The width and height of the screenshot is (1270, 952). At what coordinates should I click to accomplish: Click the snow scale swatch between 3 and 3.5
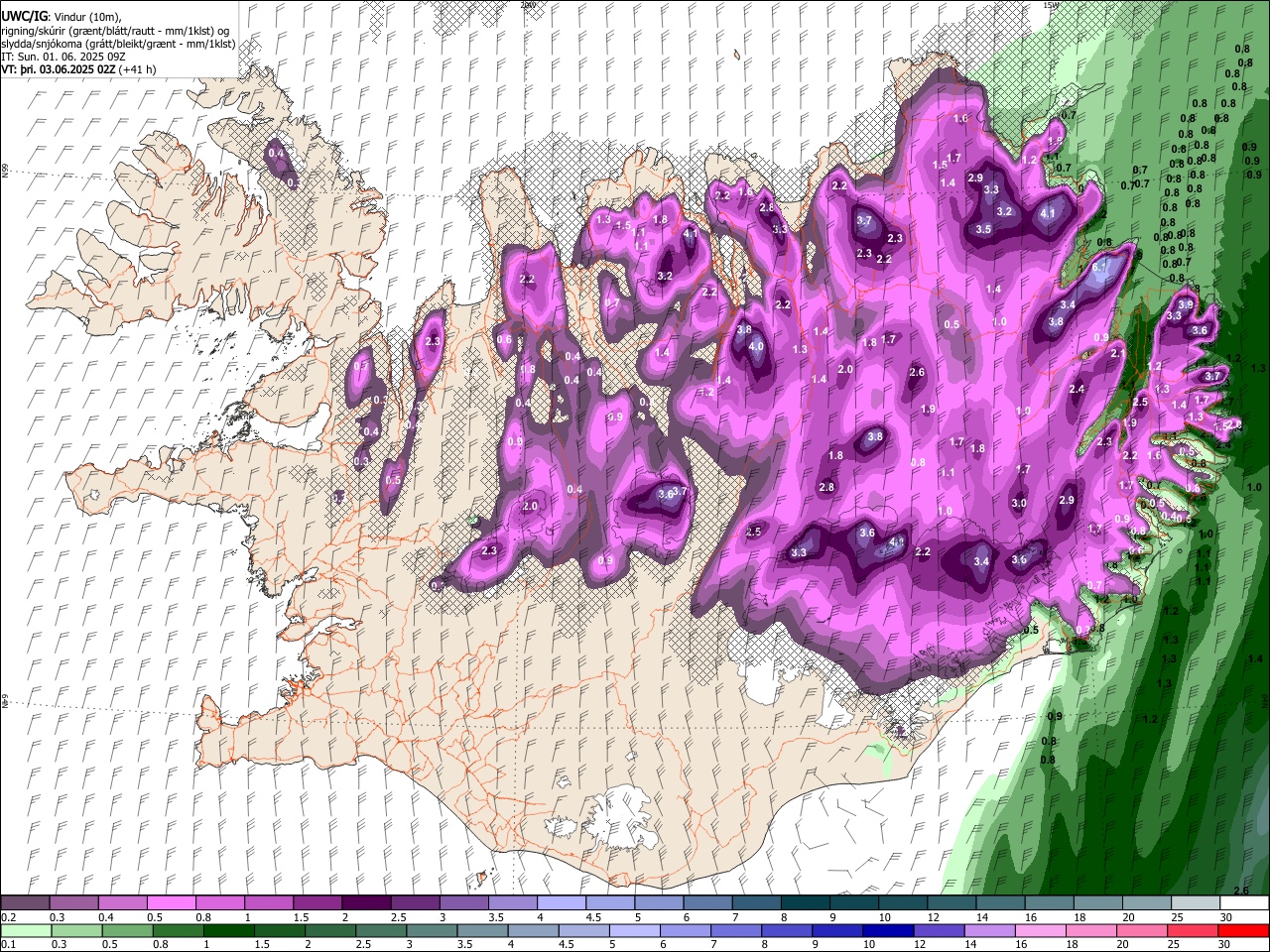463,903
